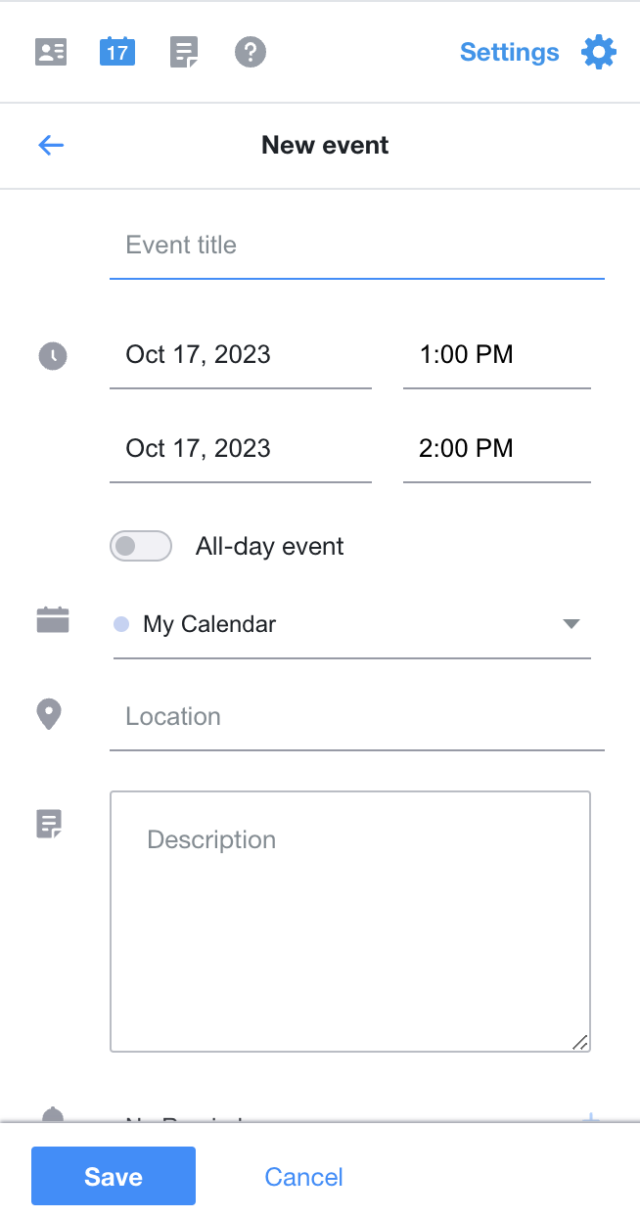
Task: Go back using the blue arrow
Action: (x=50, y=145)
